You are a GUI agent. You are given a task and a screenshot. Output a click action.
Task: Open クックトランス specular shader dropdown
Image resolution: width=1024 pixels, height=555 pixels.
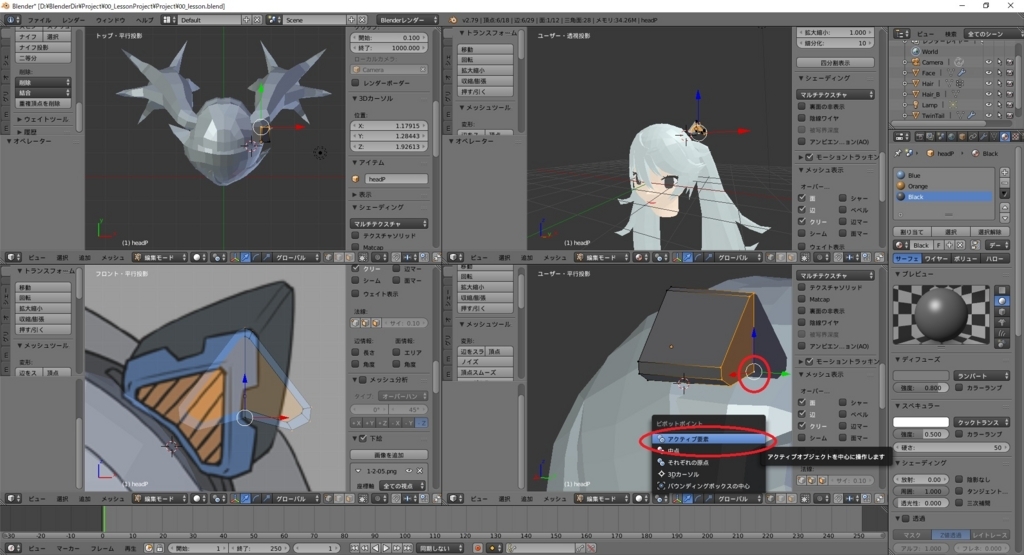pos(982,422)
